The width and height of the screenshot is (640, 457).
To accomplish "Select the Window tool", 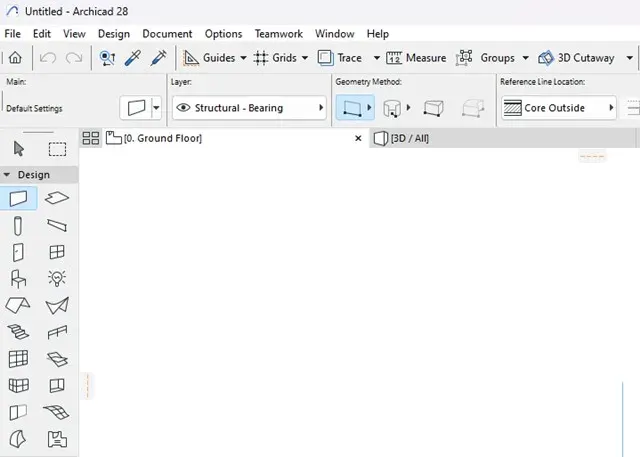I will (57, 252).
